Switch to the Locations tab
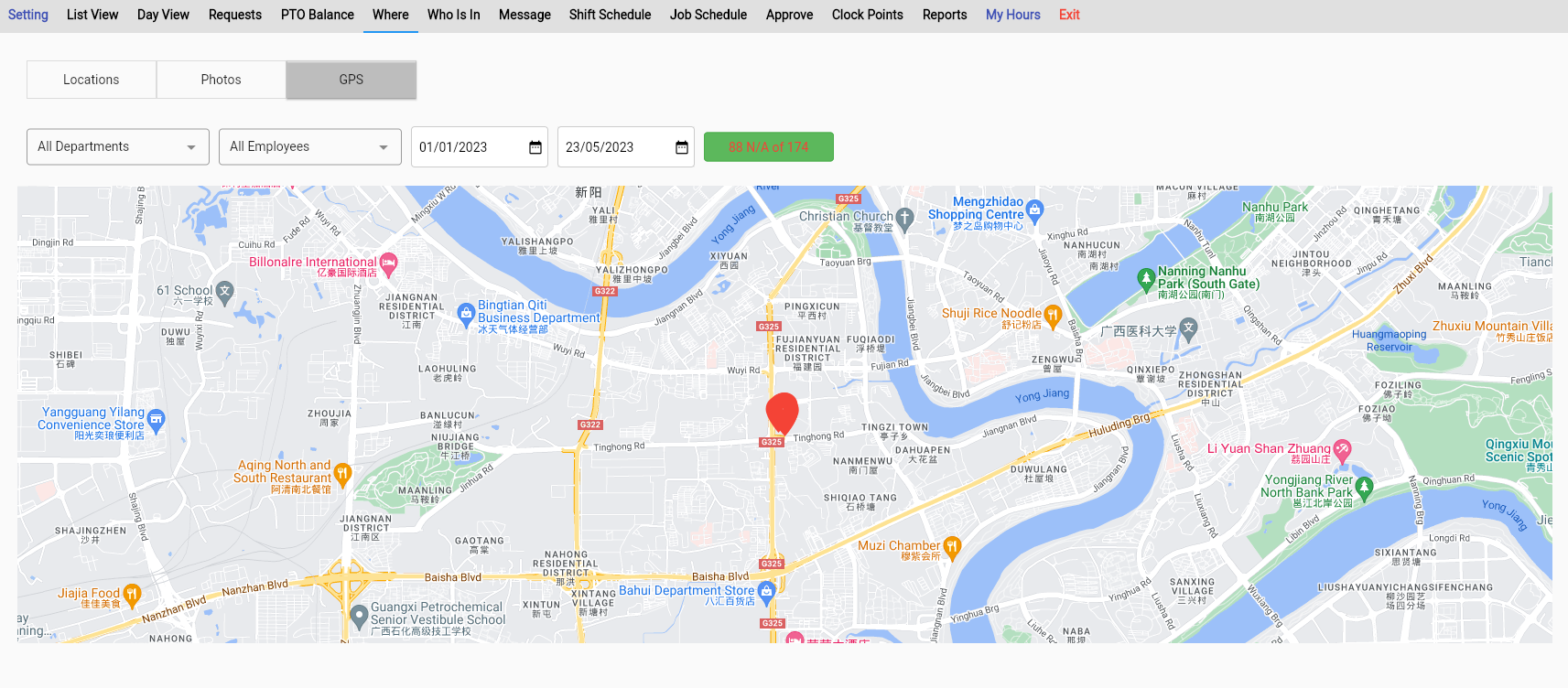 tap(92, 80)
